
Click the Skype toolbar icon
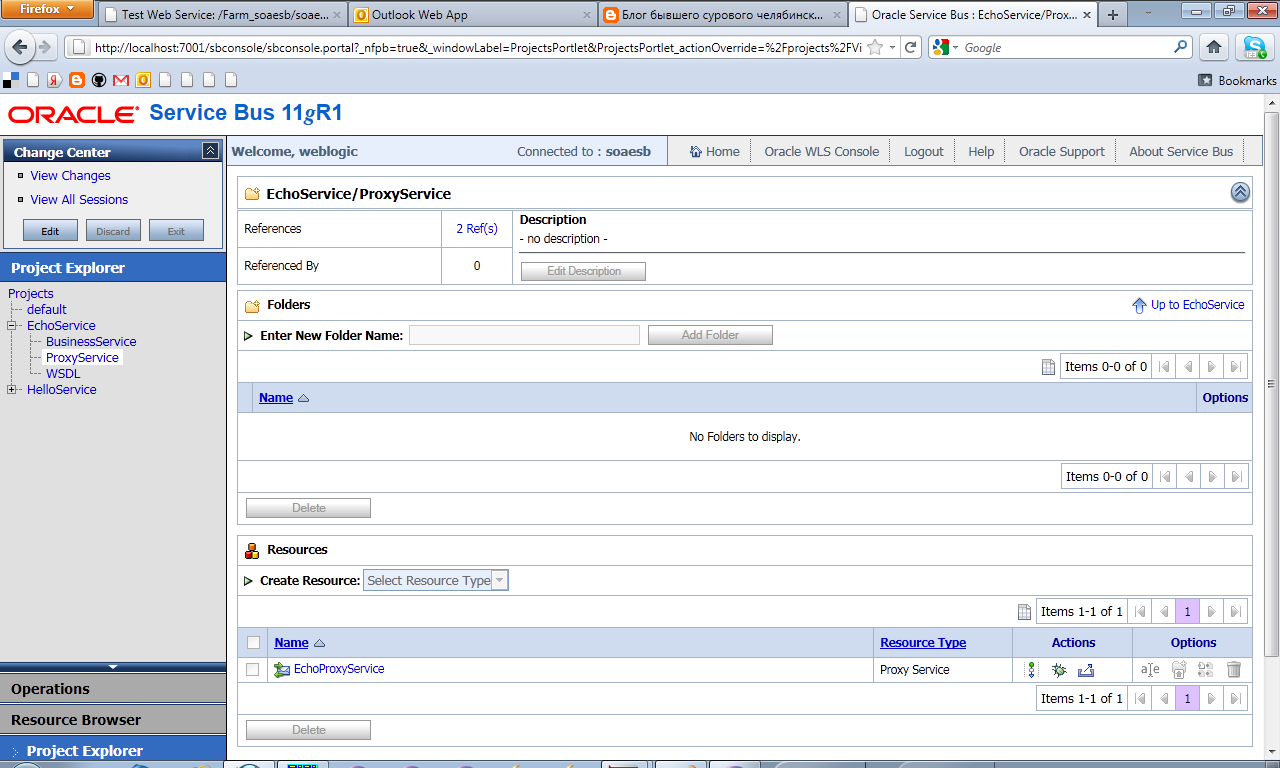[1254, 47]
